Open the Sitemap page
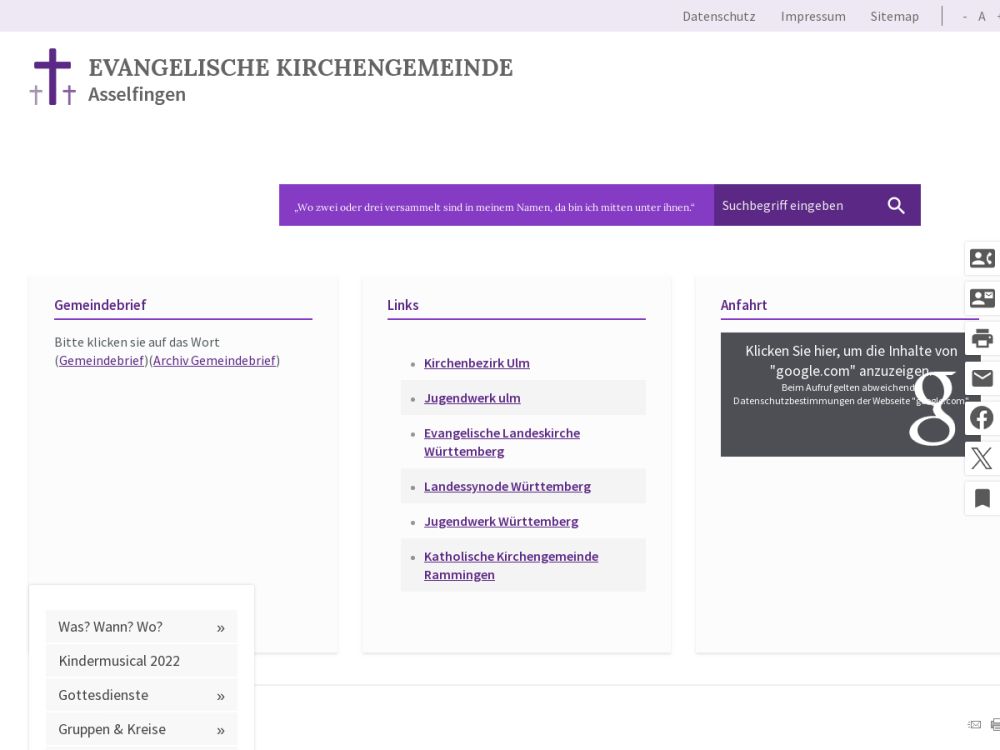This screenshot has height=750, width=1000. coord(894,16)
